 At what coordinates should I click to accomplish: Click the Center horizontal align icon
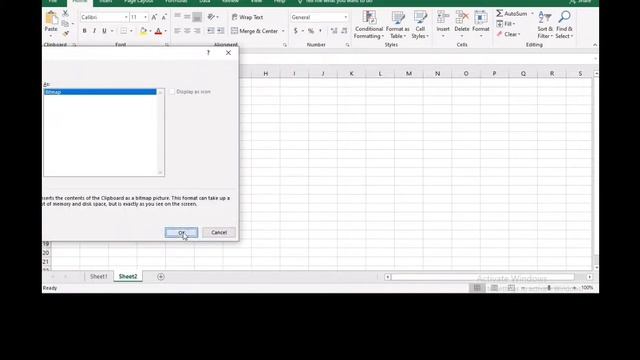[x=187, y=31]
